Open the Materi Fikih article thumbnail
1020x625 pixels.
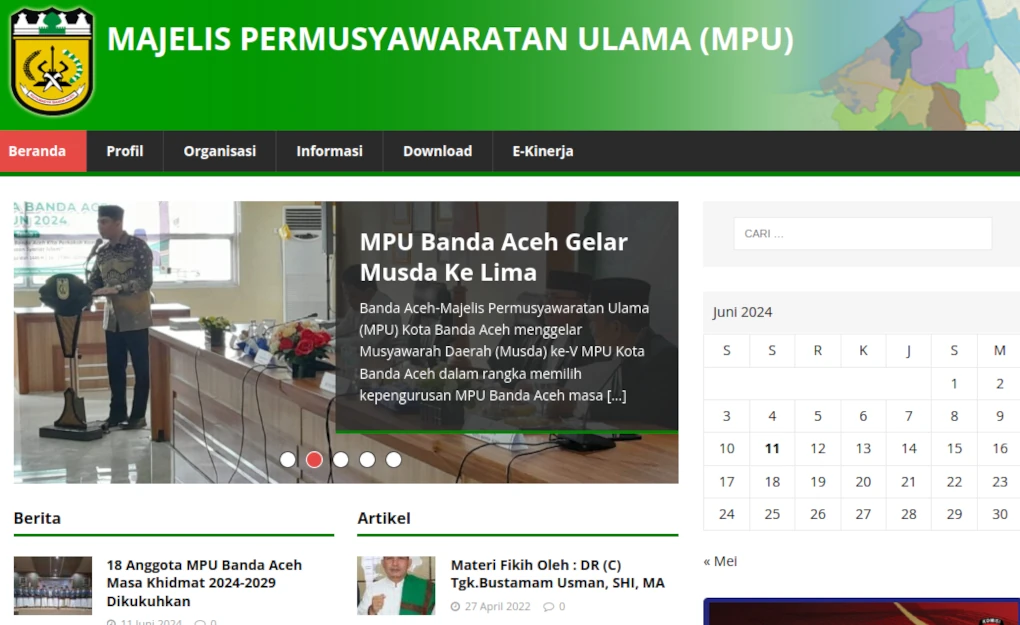pyautogui.click(x=396, y=585)
